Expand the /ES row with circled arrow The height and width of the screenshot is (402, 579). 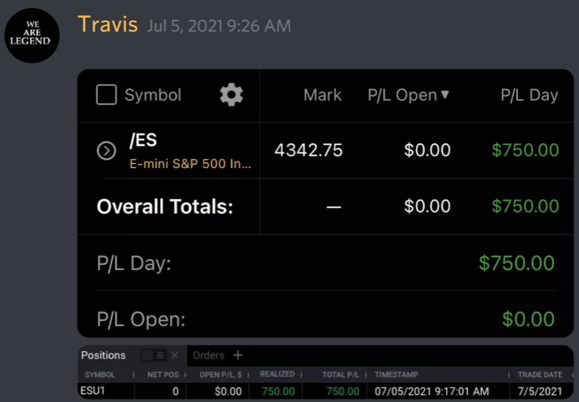point(106,151)
